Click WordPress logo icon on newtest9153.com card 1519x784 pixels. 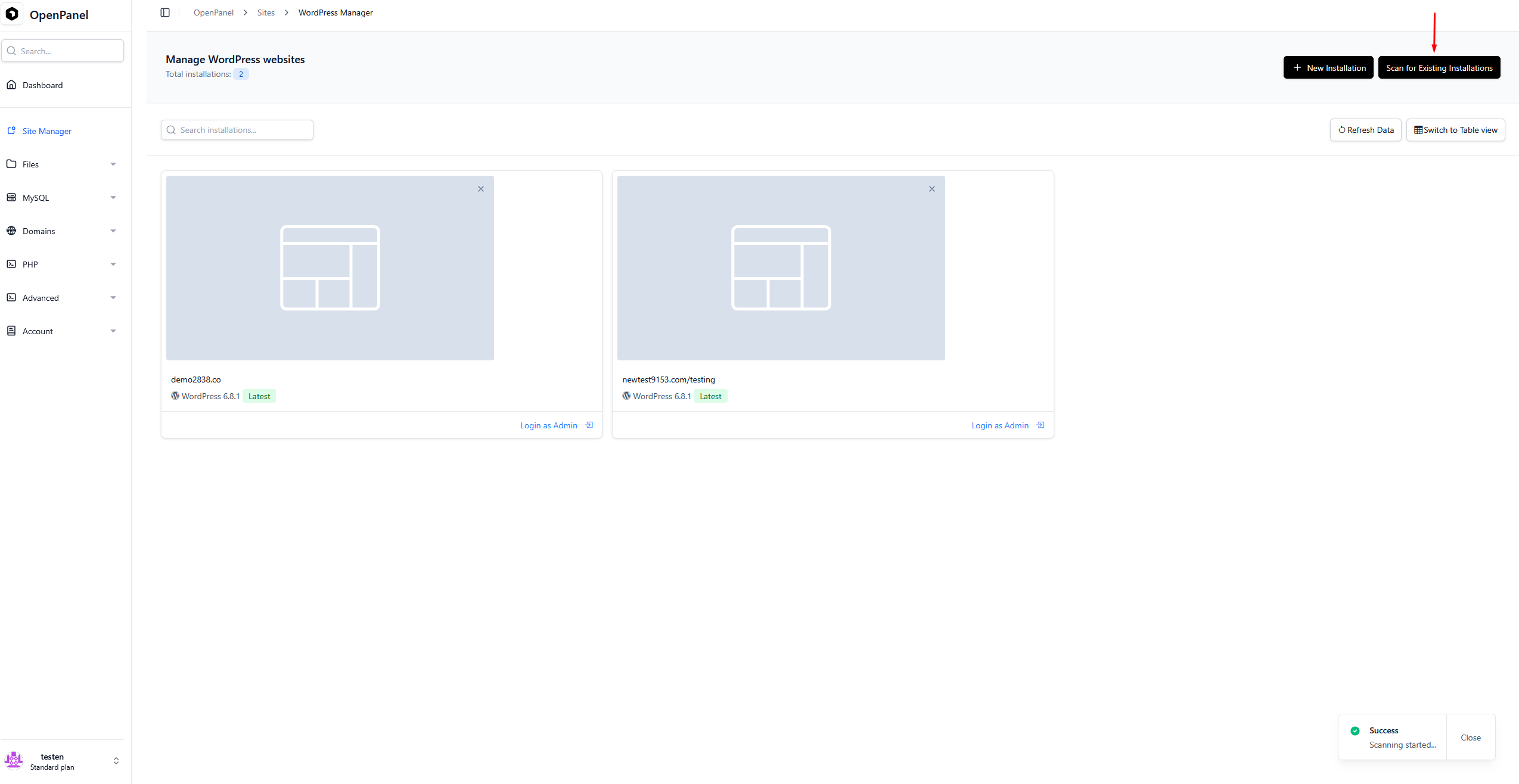[626, 396]
